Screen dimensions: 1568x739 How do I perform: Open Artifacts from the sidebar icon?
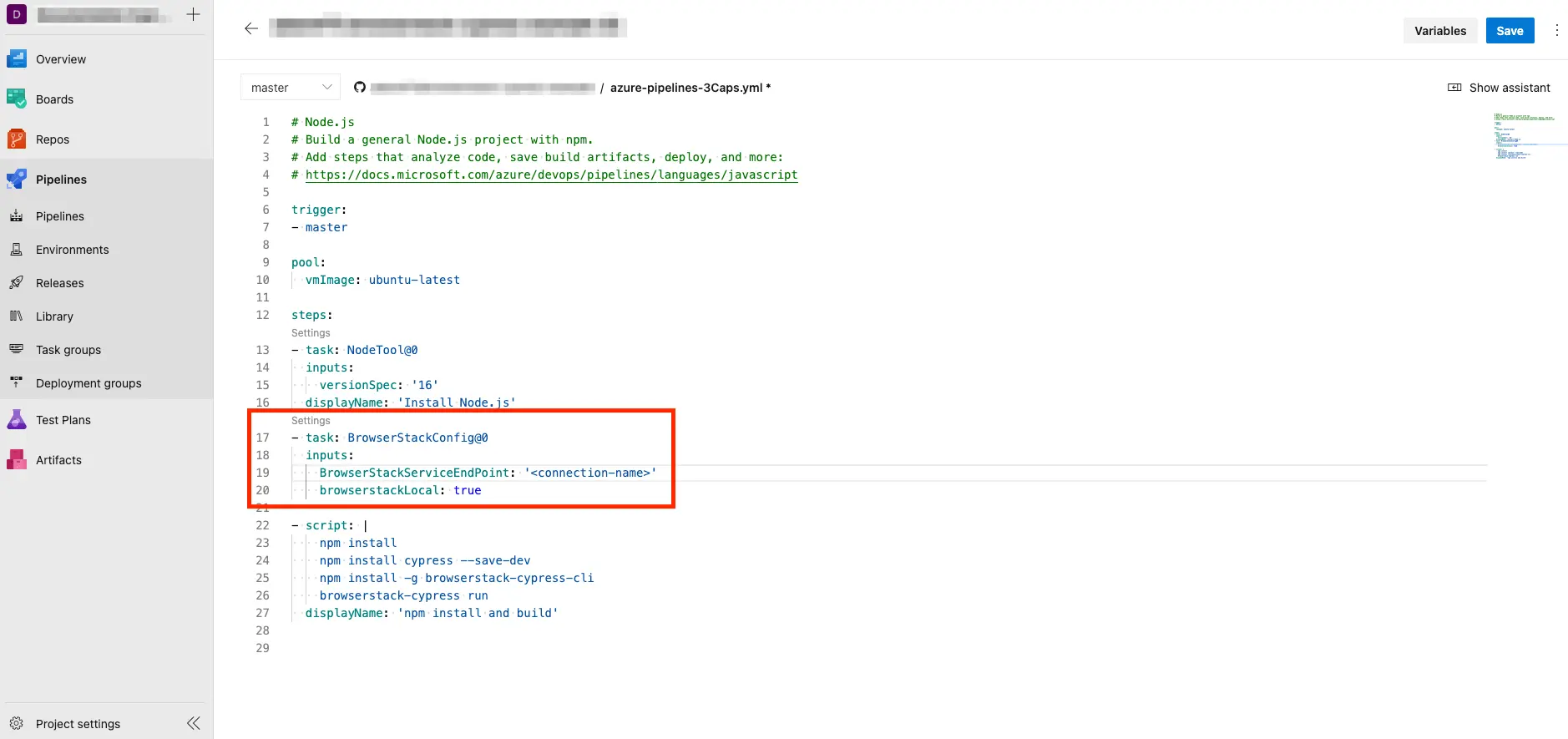pyautogui.click(x=17, y=460)
